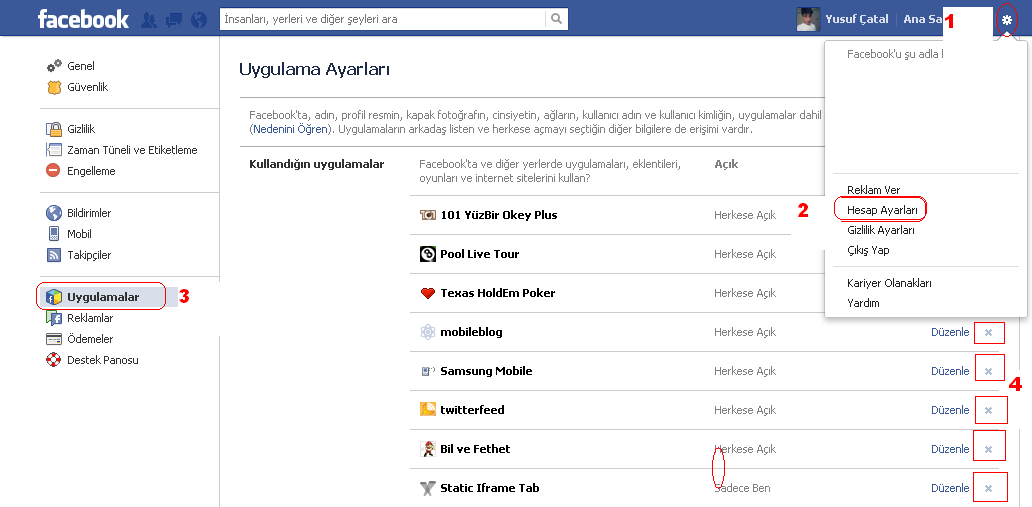Select Çıkış Yap to log out
This screenshot has height=507, width=1032.
[x=867, y=250]
